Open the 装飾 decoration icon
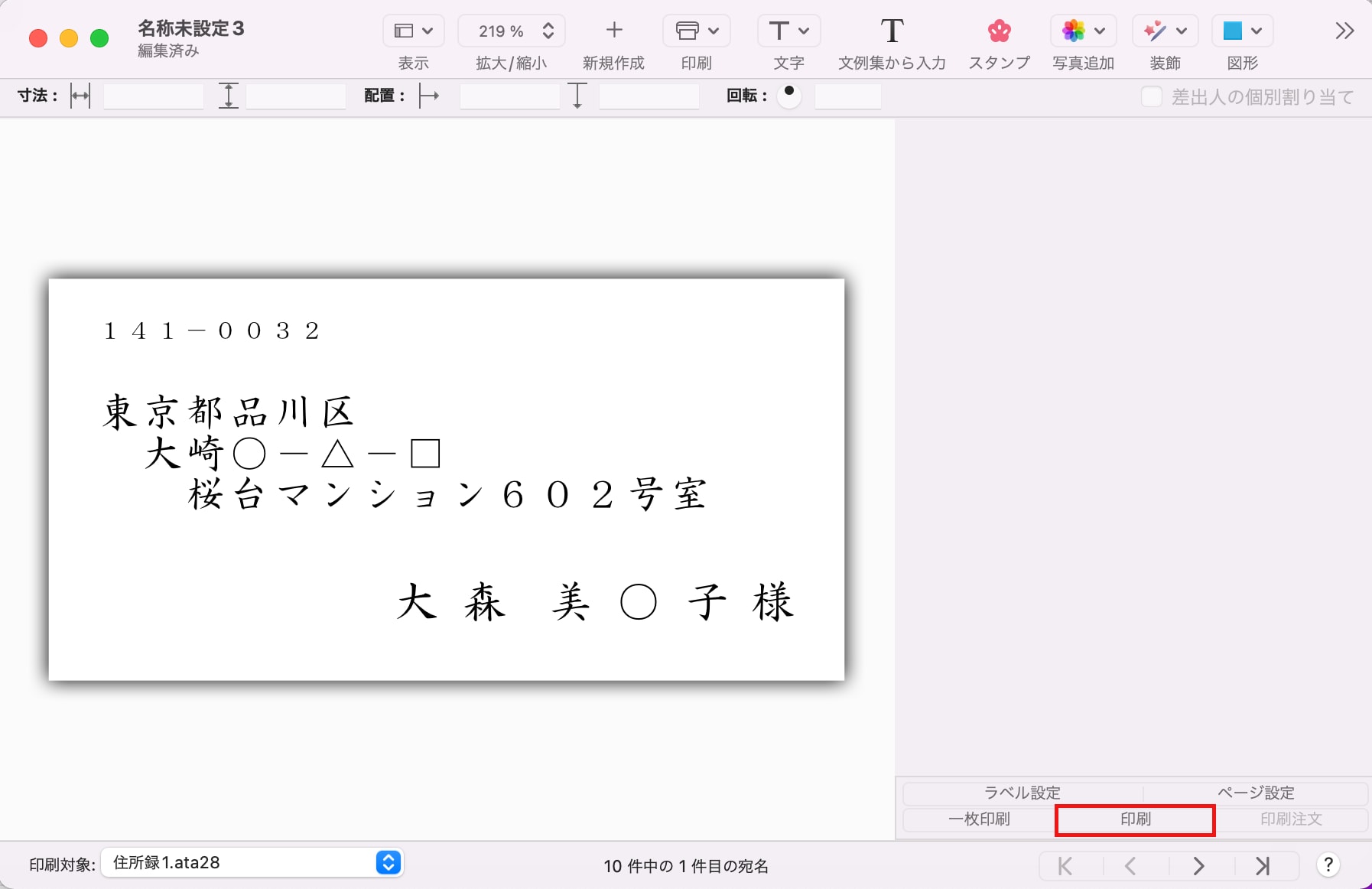1372x889 pixels. [1155, 31]
